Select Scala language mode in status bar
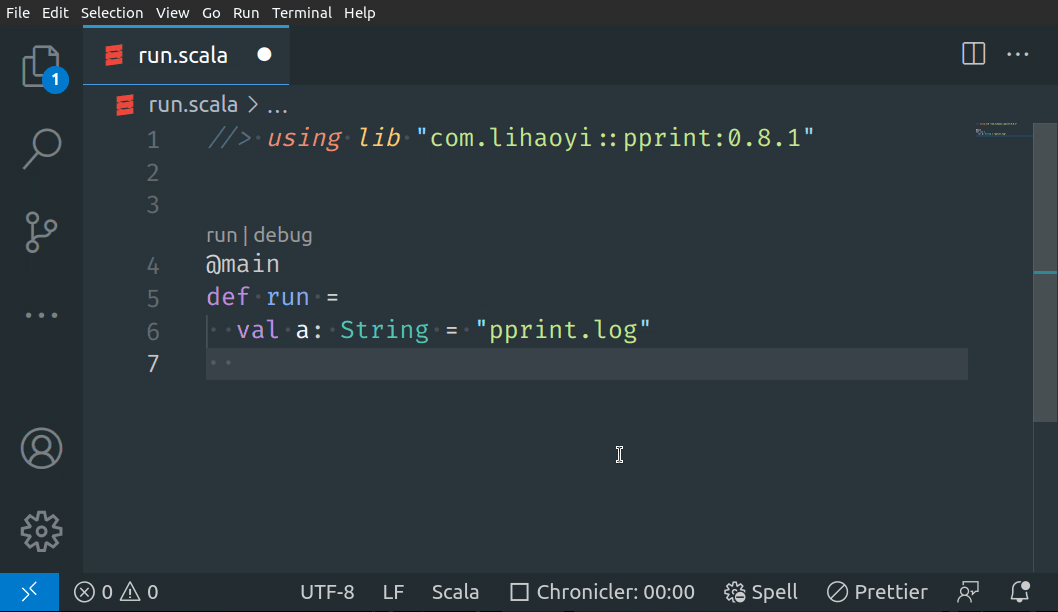 click(455, 592)
